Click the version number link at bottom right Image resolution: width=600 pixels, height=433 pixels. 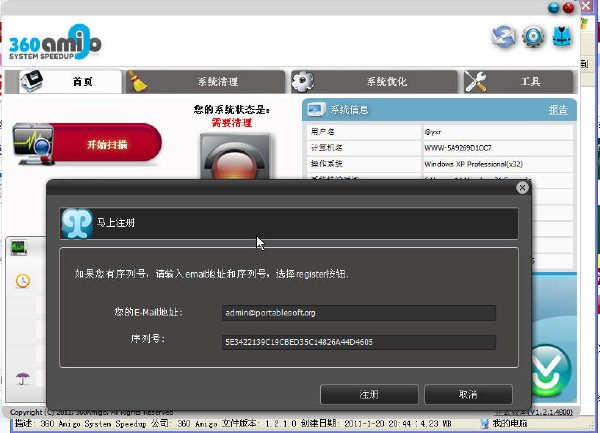click(533, 412)
